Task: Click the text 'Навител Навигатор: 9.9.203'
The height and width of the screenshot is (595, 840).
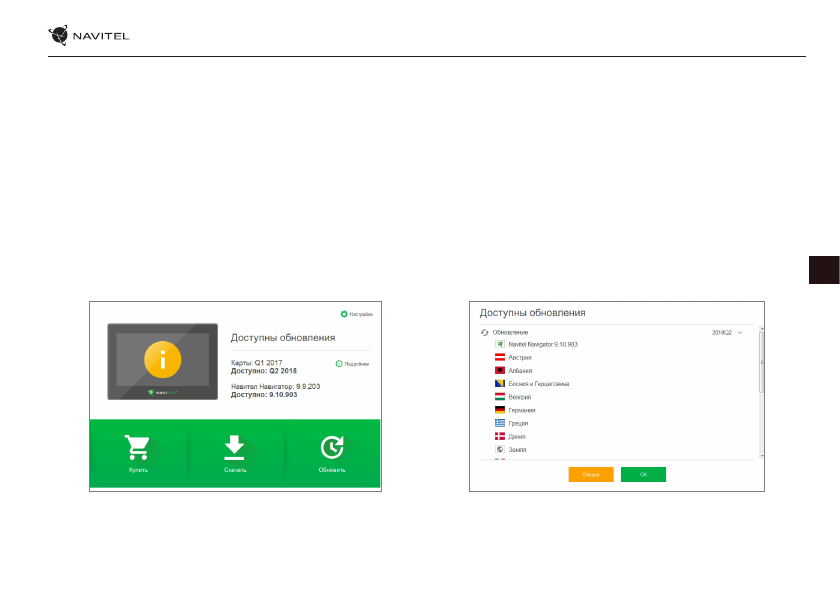Action: 275,386
